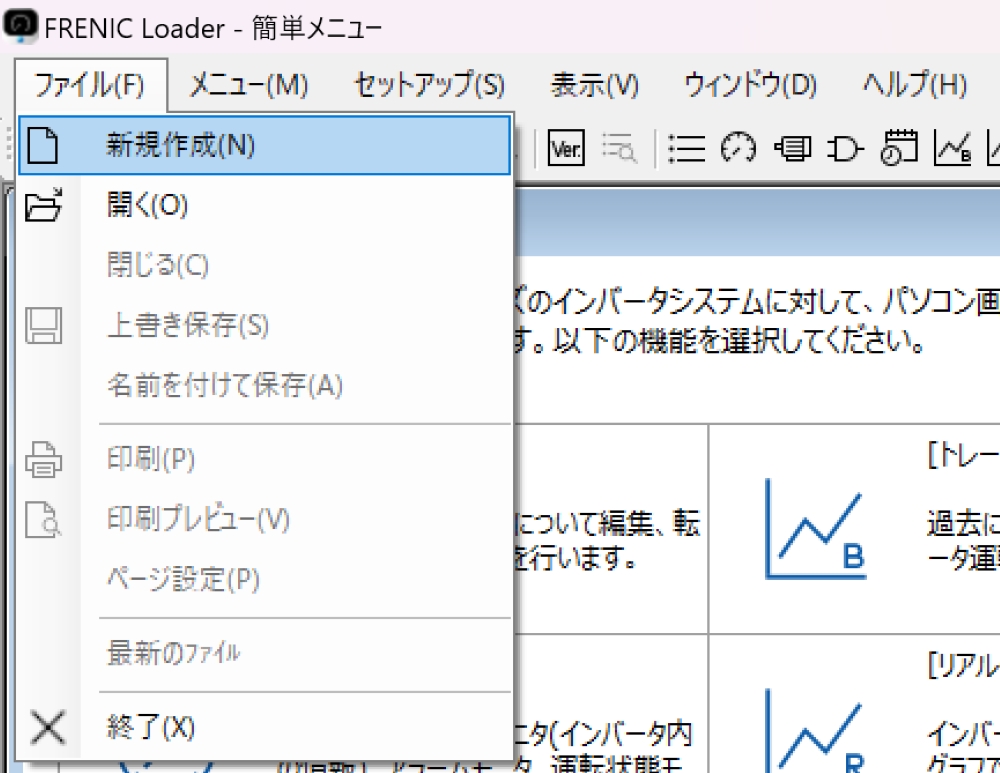This screenshot has width=1000, height=773.
Task: Select 新規作成(N) from the File menu
Action: pyautogui.click(x=265, y=145)
